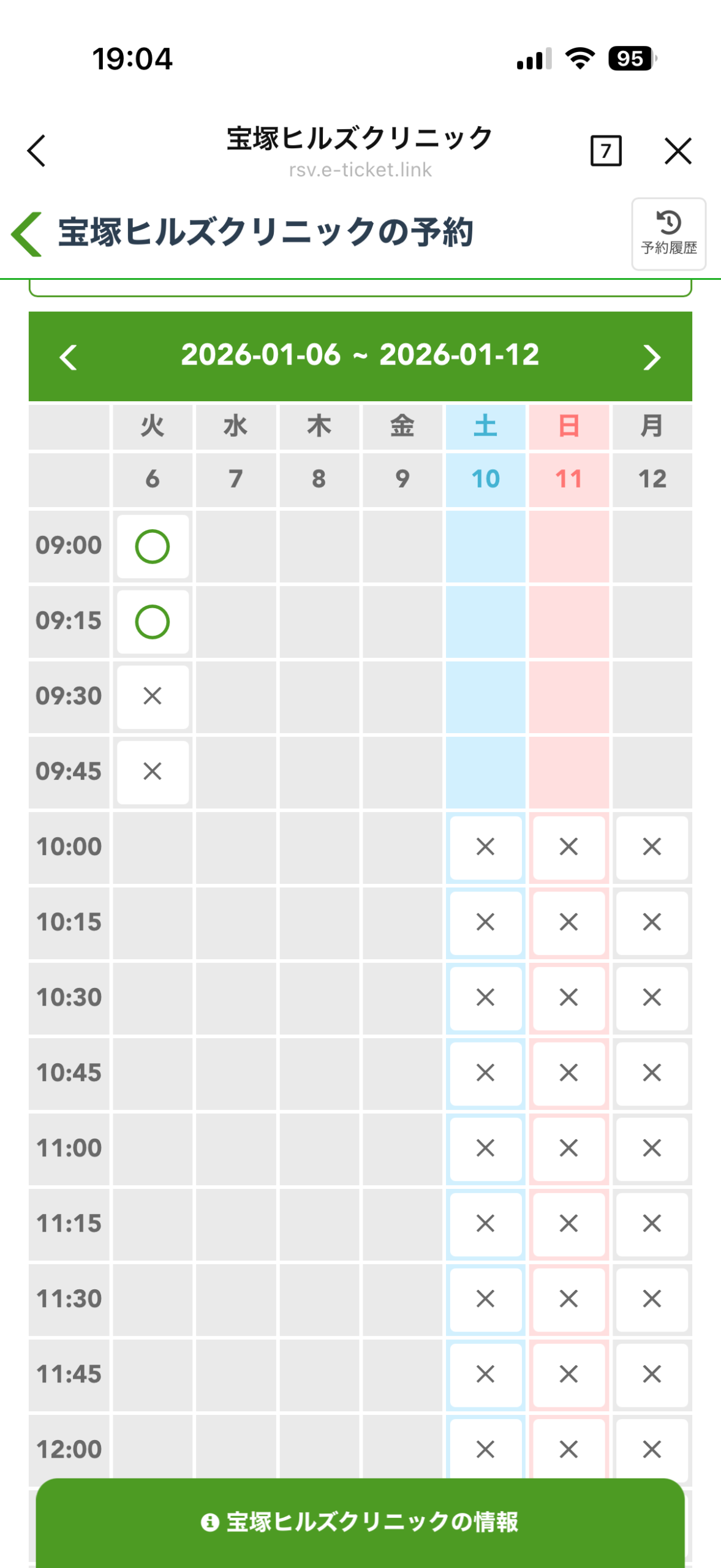Tap the Sunday 日 column header
The height and width of the screenshot is (1568, 721).
[x=568, y=426]
